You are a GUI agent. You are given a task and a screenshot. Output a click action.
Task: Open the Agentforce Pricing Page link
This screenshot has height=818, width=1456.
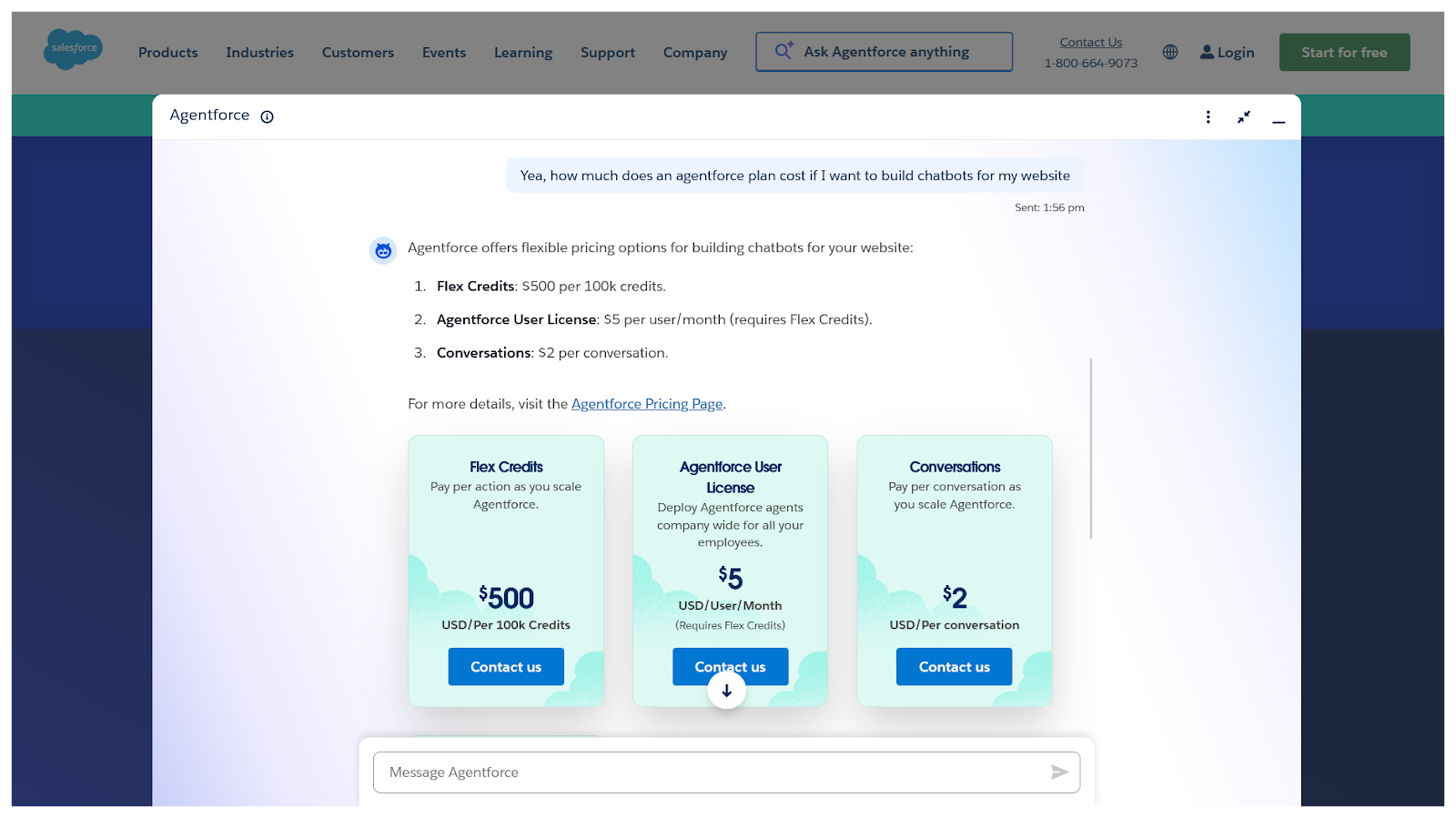pyautogui.click(x=647, y=404)
